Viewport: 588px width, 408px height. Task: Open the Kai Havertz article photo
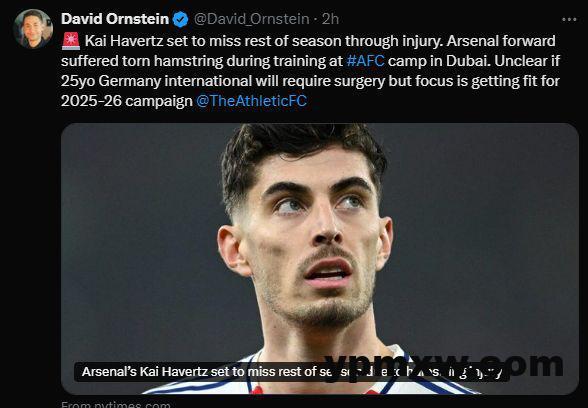pos(320,259)
